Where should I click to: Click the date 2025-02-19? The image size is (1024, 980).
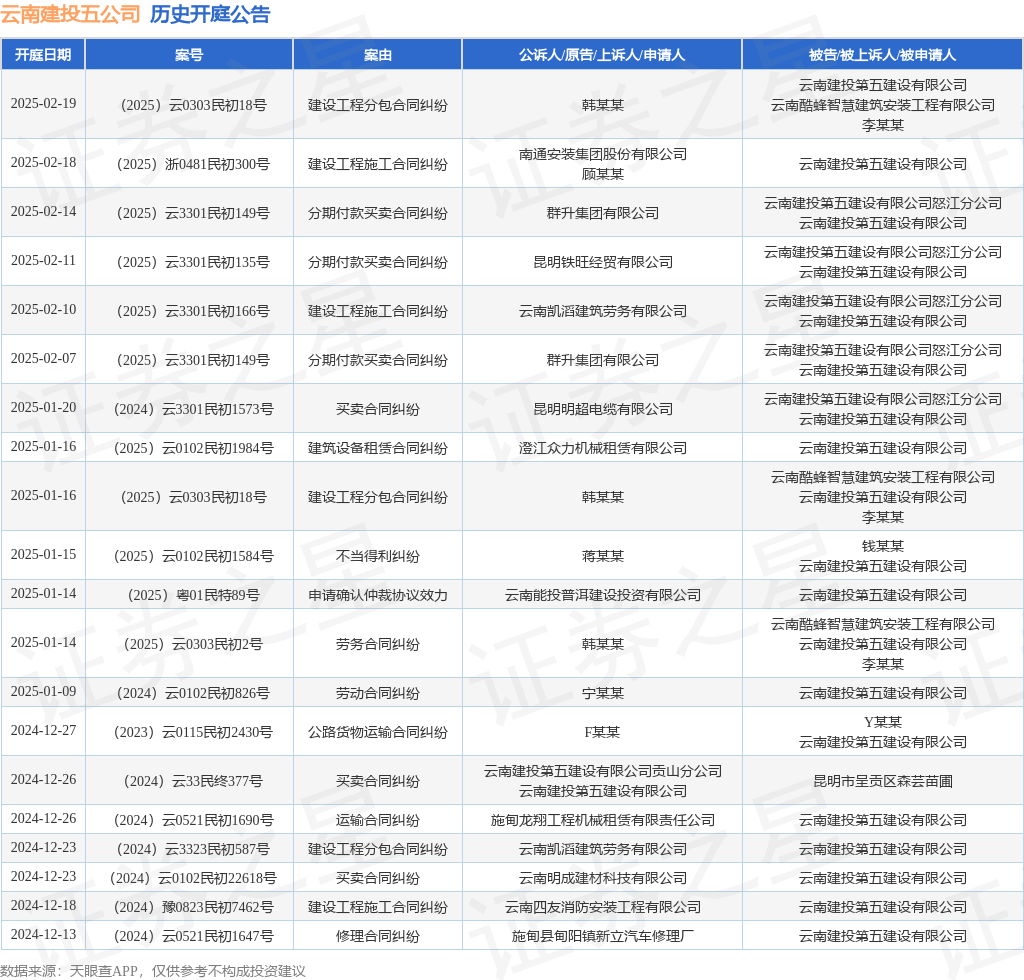tap(43, 104)
